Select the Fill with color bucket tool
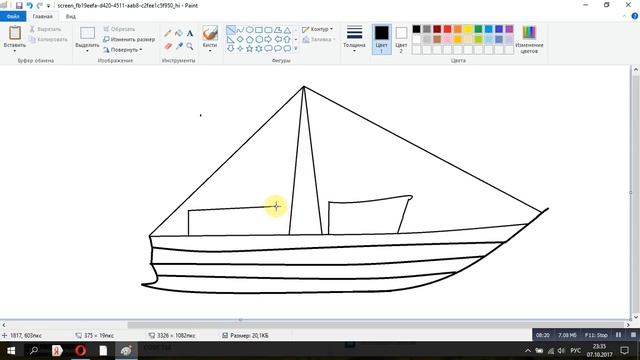This screenshot has width=640, height=360. click(179, 33)
